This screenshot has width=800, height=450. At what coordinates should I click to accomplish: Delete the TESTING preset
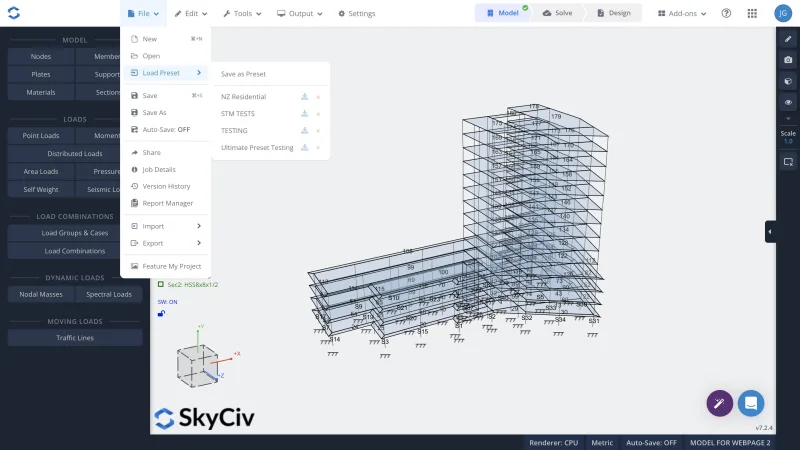(x=318, y=131)
